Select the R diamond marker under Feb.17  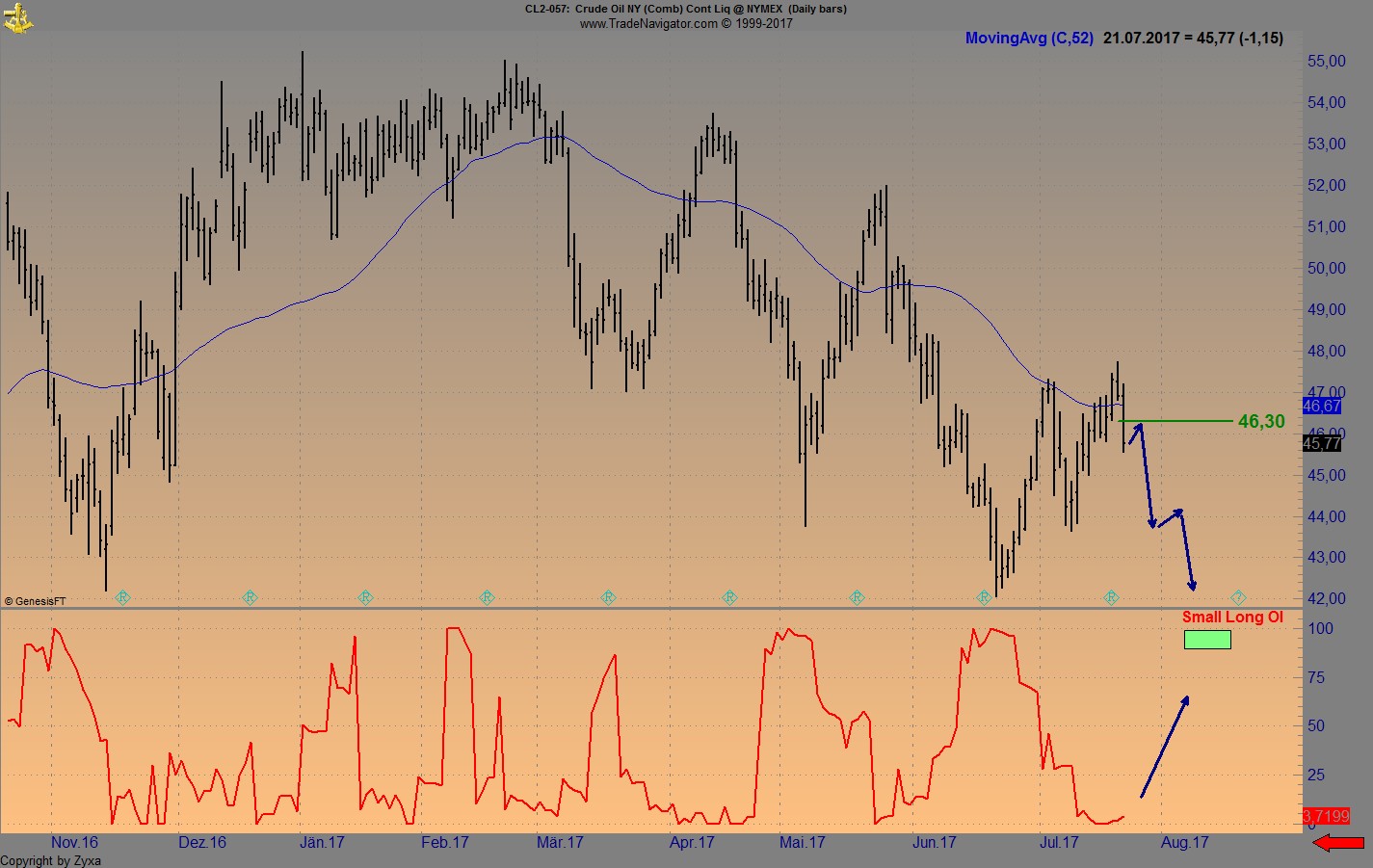tap(487, 597)
